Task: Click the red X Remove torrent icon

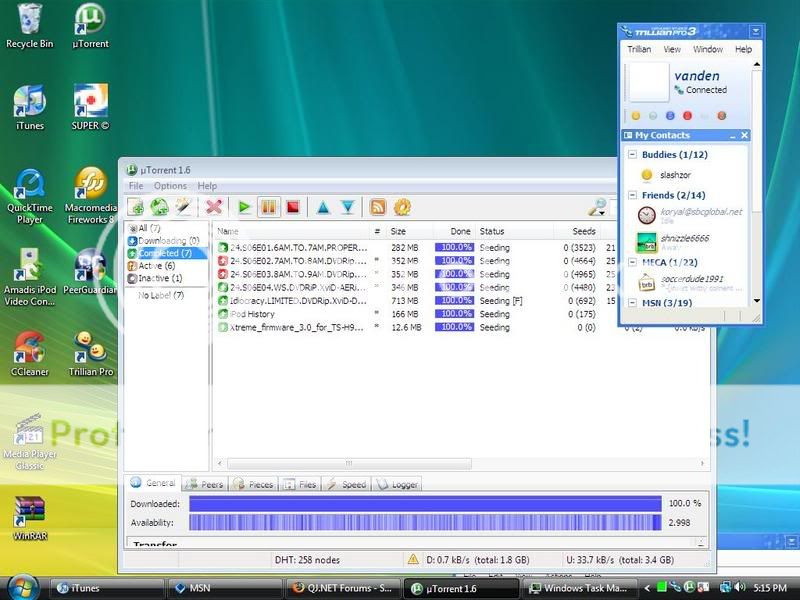Action: [213, 207]
